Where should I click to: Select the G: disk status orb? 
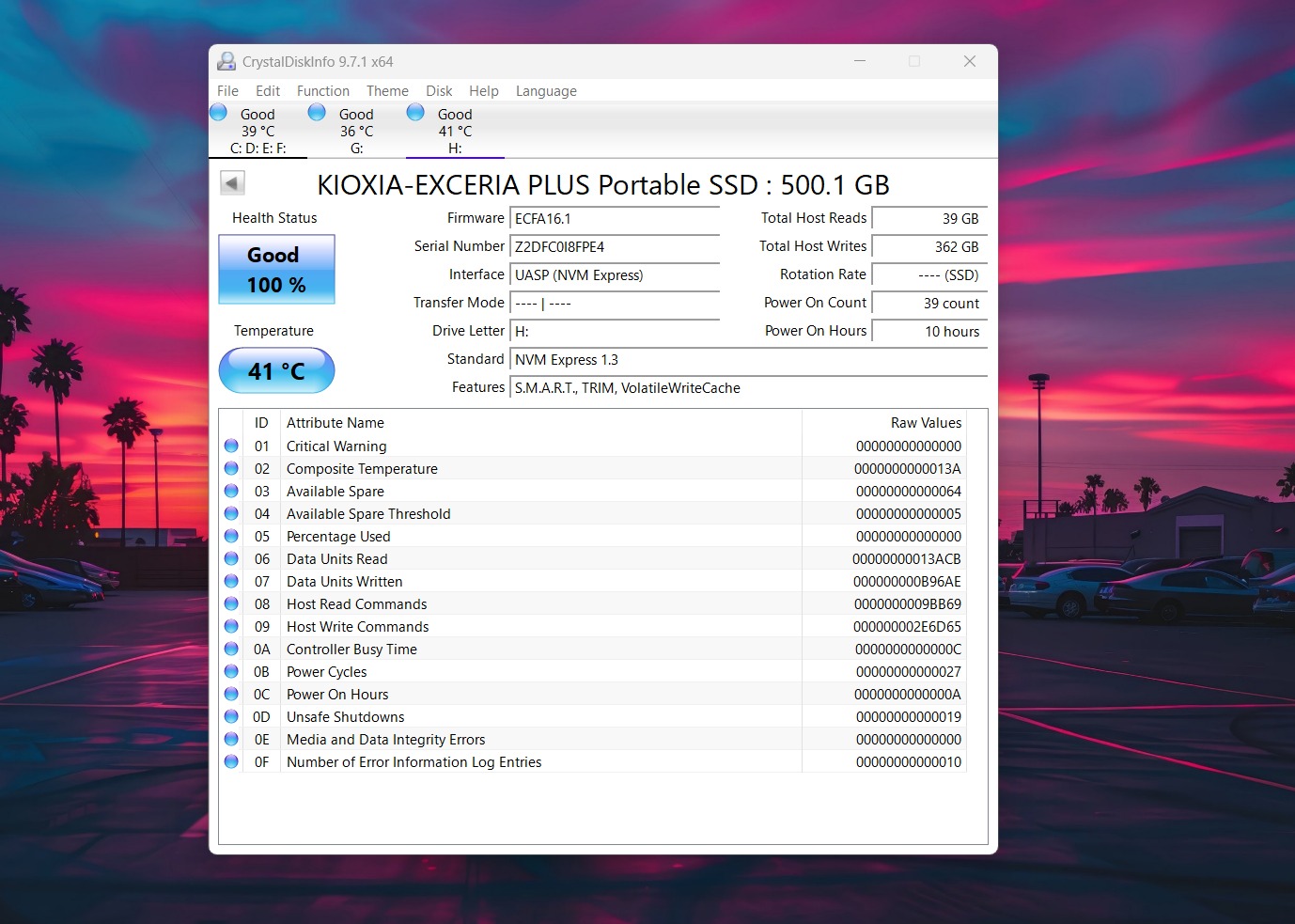318,113
